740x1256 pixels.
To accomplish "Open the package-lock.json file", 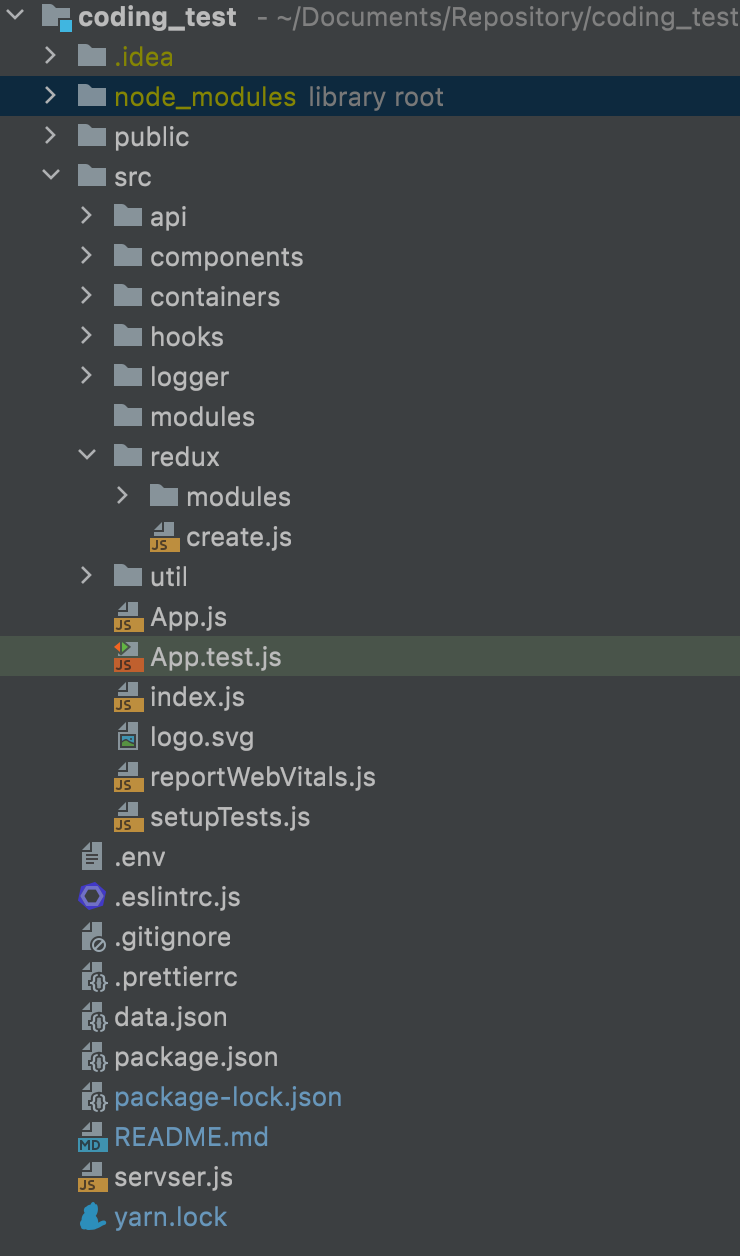I will coord(226,1097).
